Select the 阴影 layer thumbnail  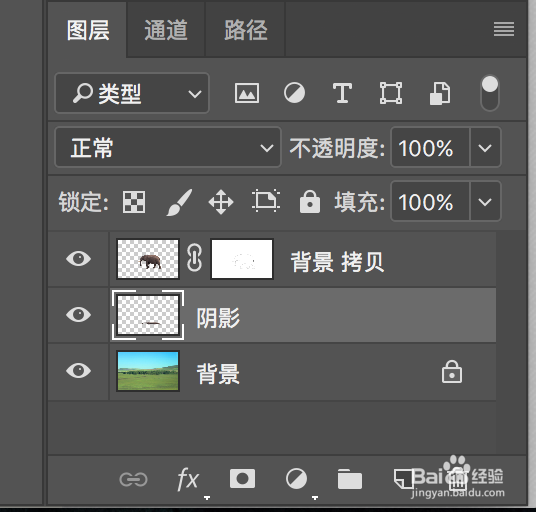[x=148, y=315]
